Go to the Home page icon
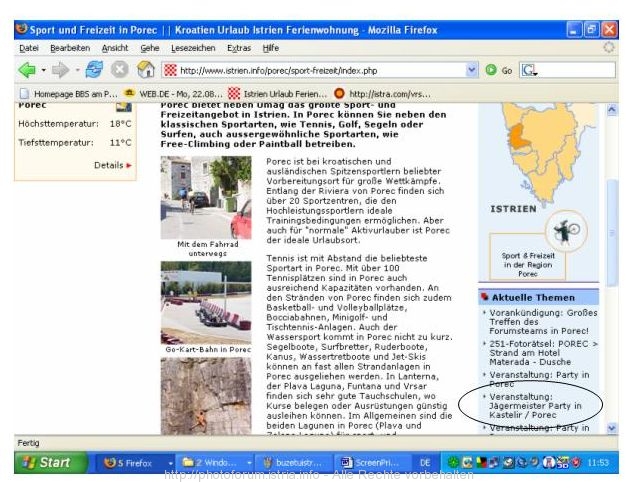637x489 pixels. pyautogui.click(x=145, y=70)
